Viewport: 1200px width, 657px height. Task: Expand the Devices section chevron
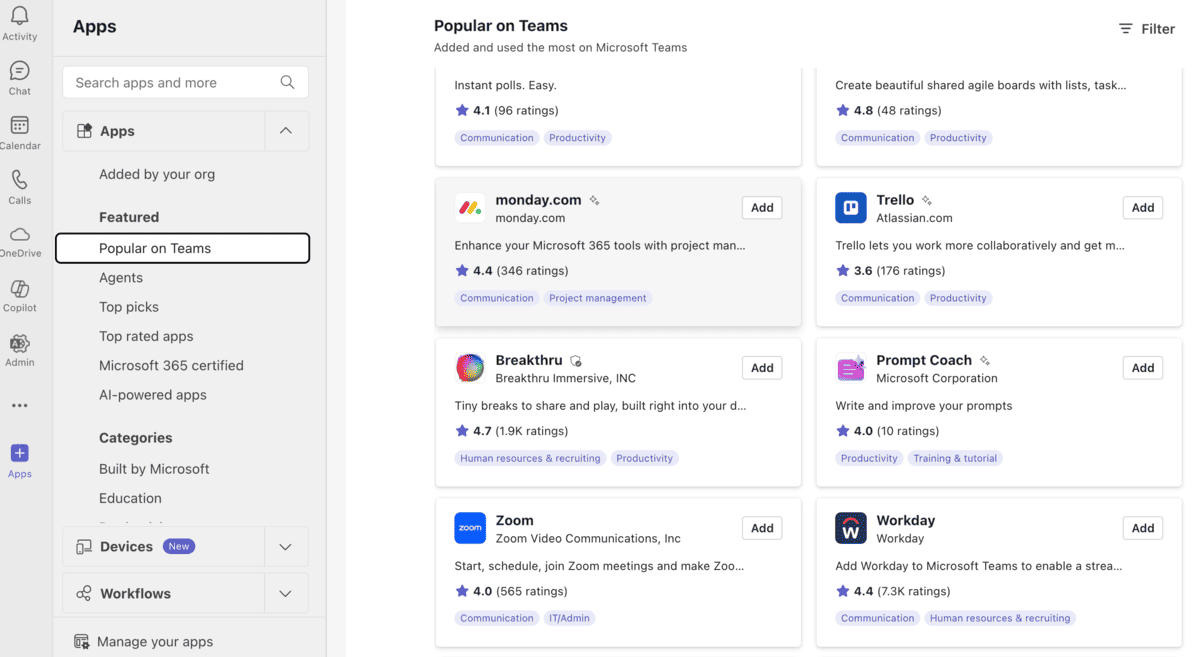(286, 546)
